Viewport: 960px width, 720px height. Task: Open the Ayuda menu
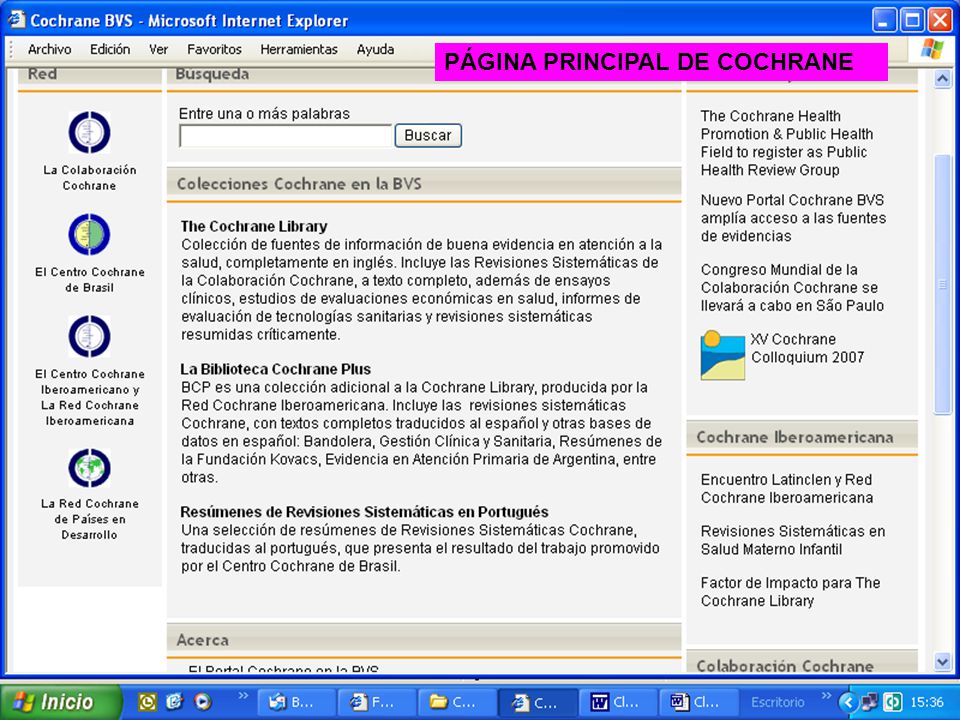375,50
